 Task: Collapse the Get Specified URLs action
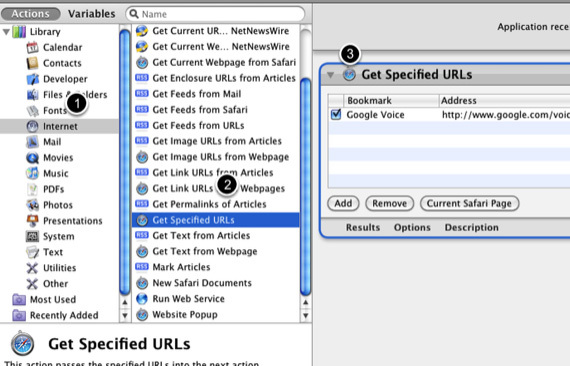pos(330,75)
